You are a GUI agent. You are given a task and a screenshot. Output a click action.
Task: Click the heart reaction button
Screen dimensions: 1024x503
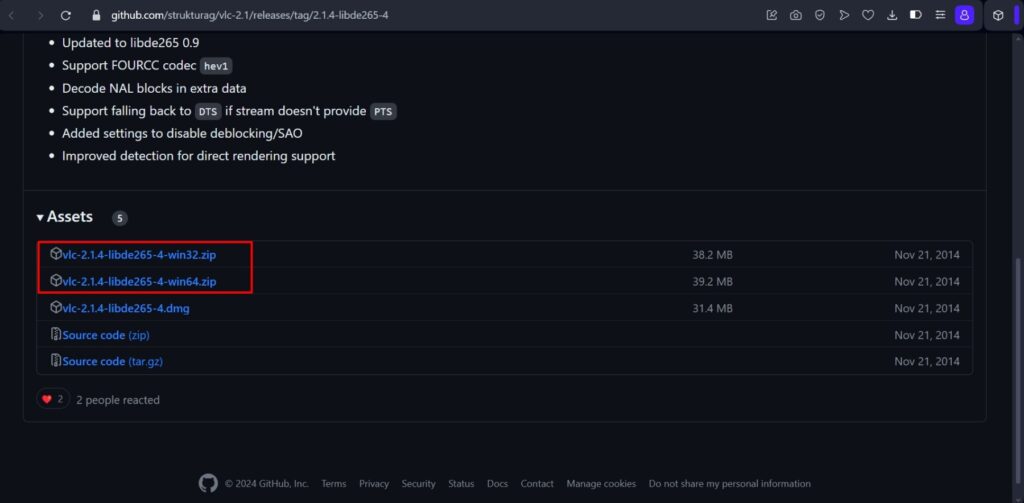coord(53,399)
